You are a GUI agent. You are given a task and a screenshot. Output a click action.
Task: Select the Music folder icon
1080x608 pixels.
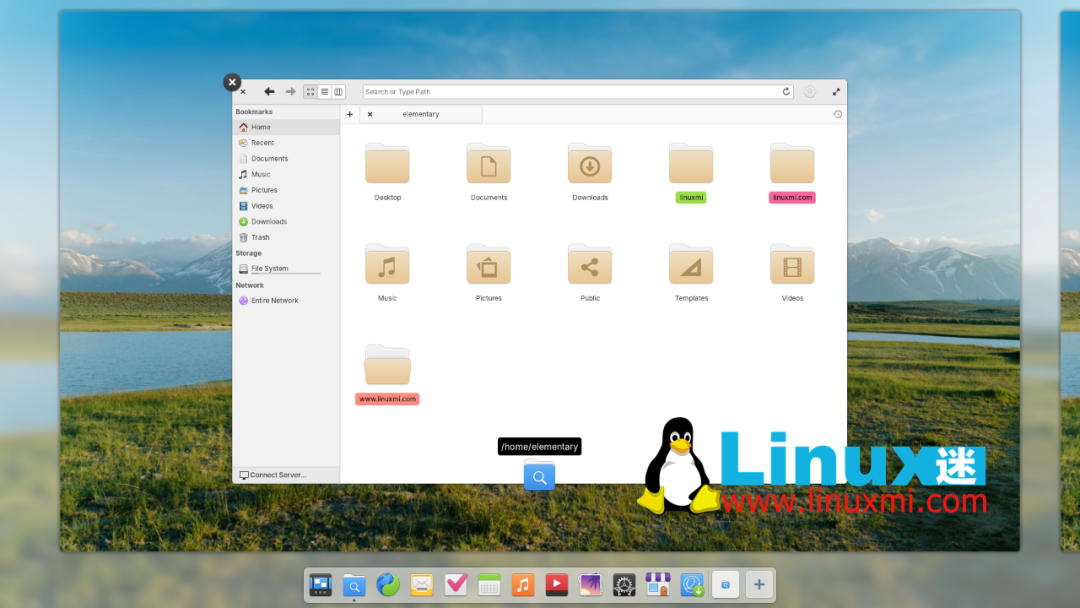pyautogui.click(x=387, y=264)
